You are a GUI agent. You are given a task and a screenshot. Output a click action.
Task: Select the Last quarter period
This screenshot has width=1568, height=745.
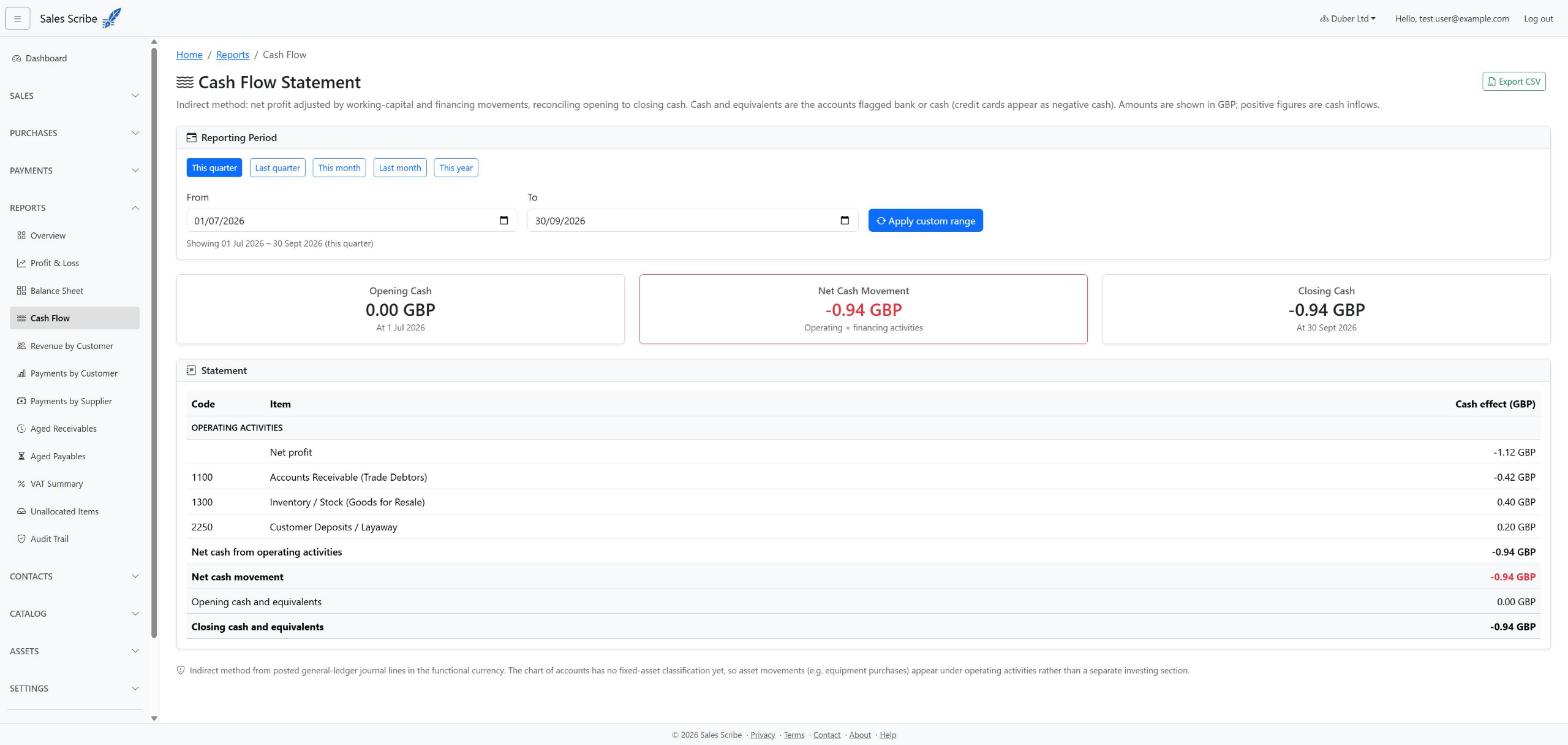278,168
